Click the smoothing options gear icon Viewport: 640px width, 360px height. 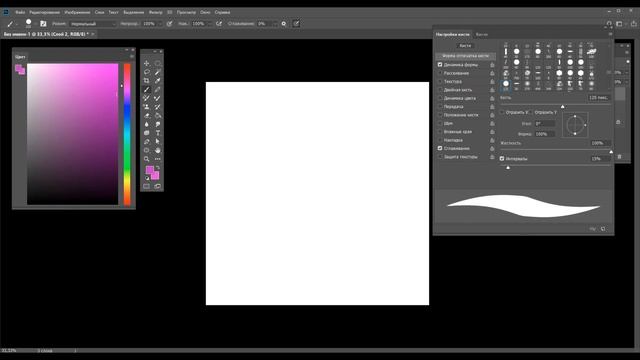[x=284, y=24]
